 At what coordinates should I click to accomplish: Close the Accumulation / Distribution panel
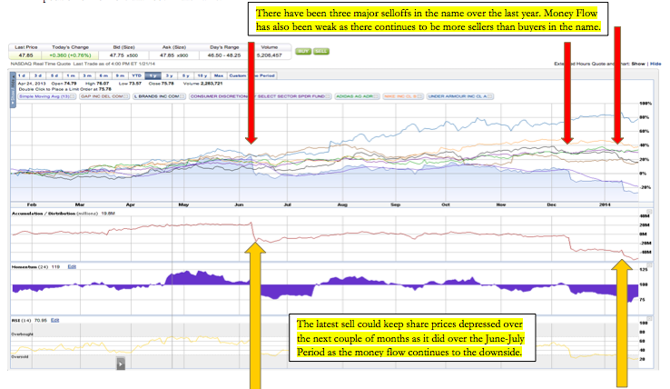pyautogui.click(x=649, y=212)
